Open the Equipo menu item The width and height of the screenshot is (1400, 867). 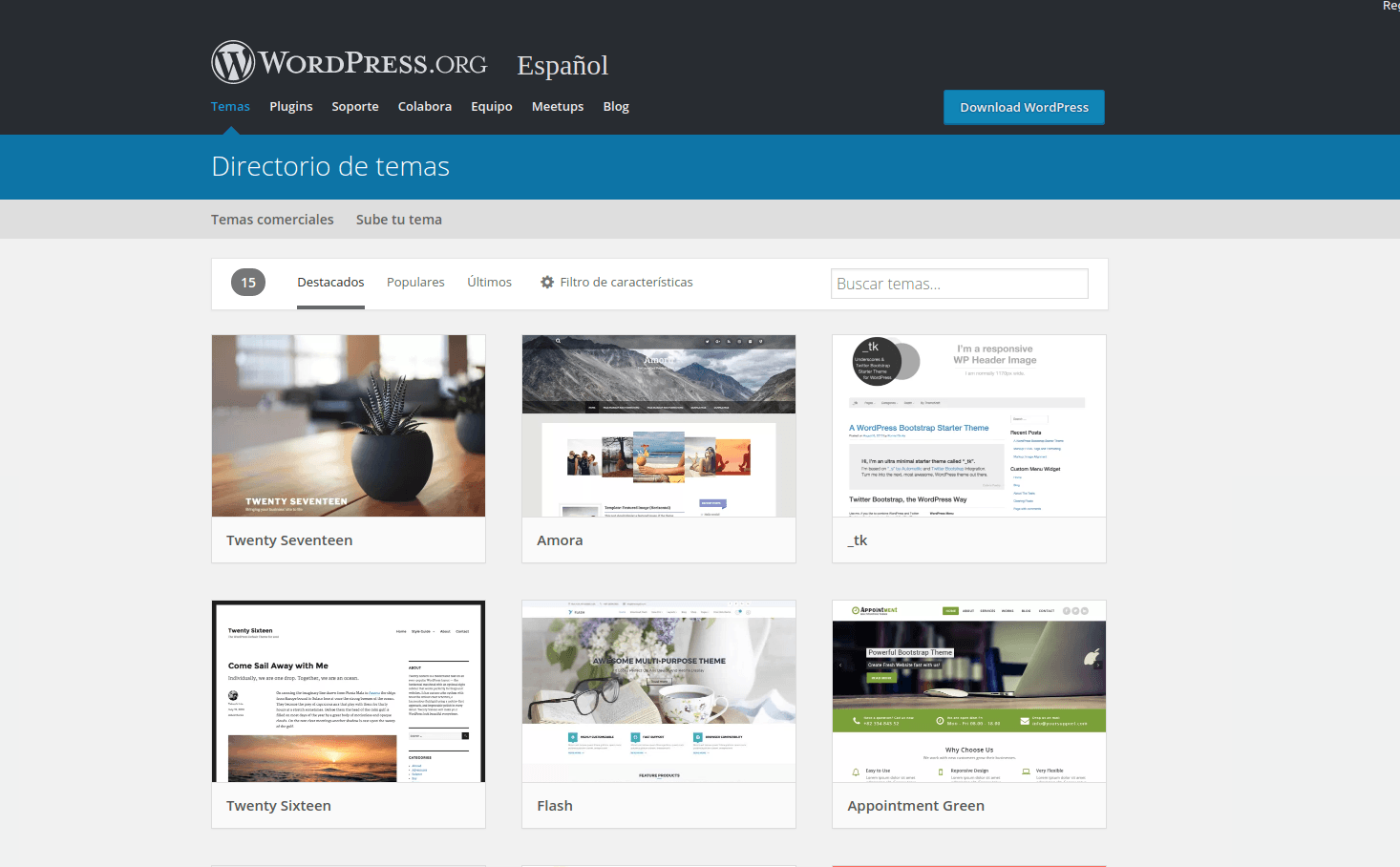(x=492, y=107)
